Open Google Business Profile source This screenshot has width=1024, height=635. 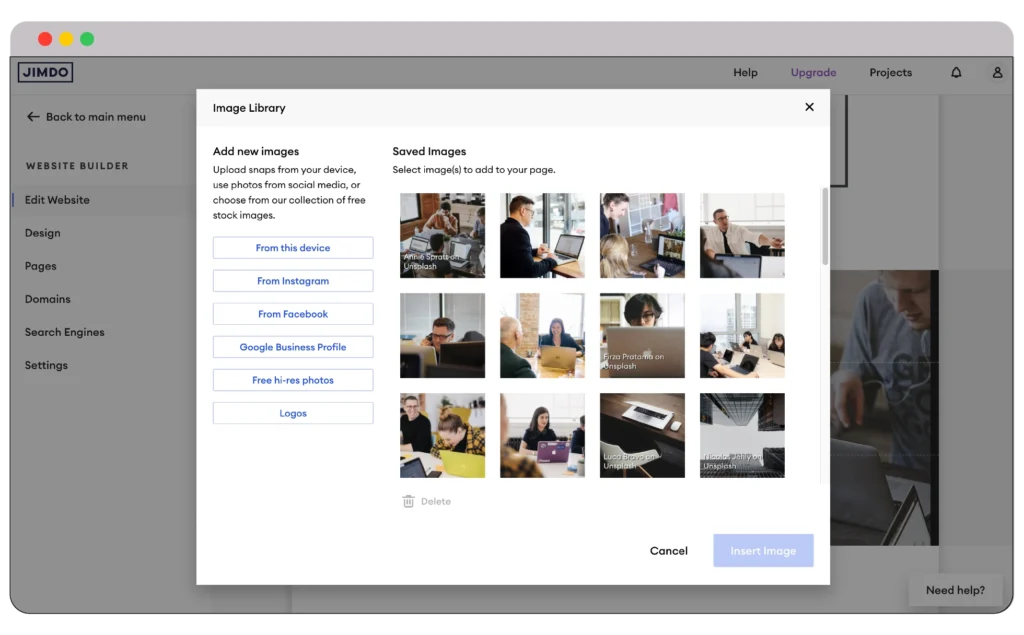pos(293,347)
